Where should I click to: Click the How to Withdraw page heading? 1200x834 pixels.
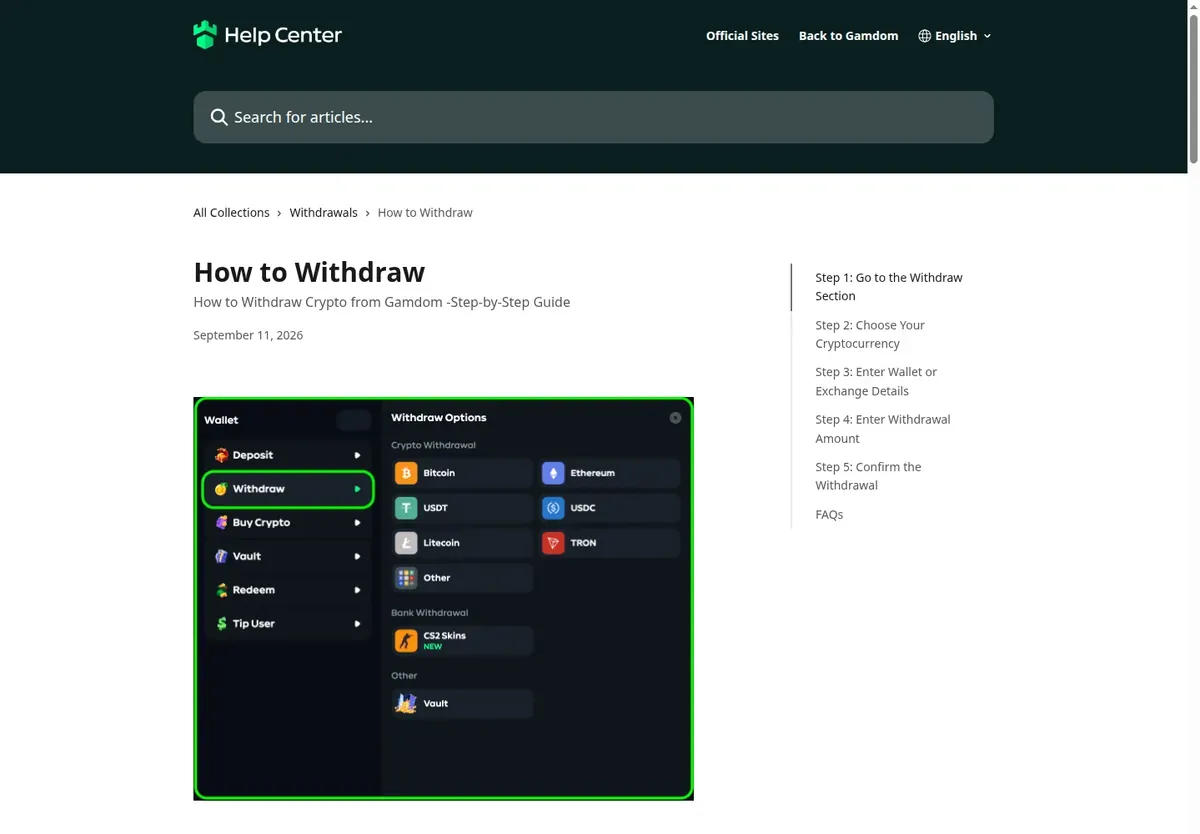coord(309,272)
